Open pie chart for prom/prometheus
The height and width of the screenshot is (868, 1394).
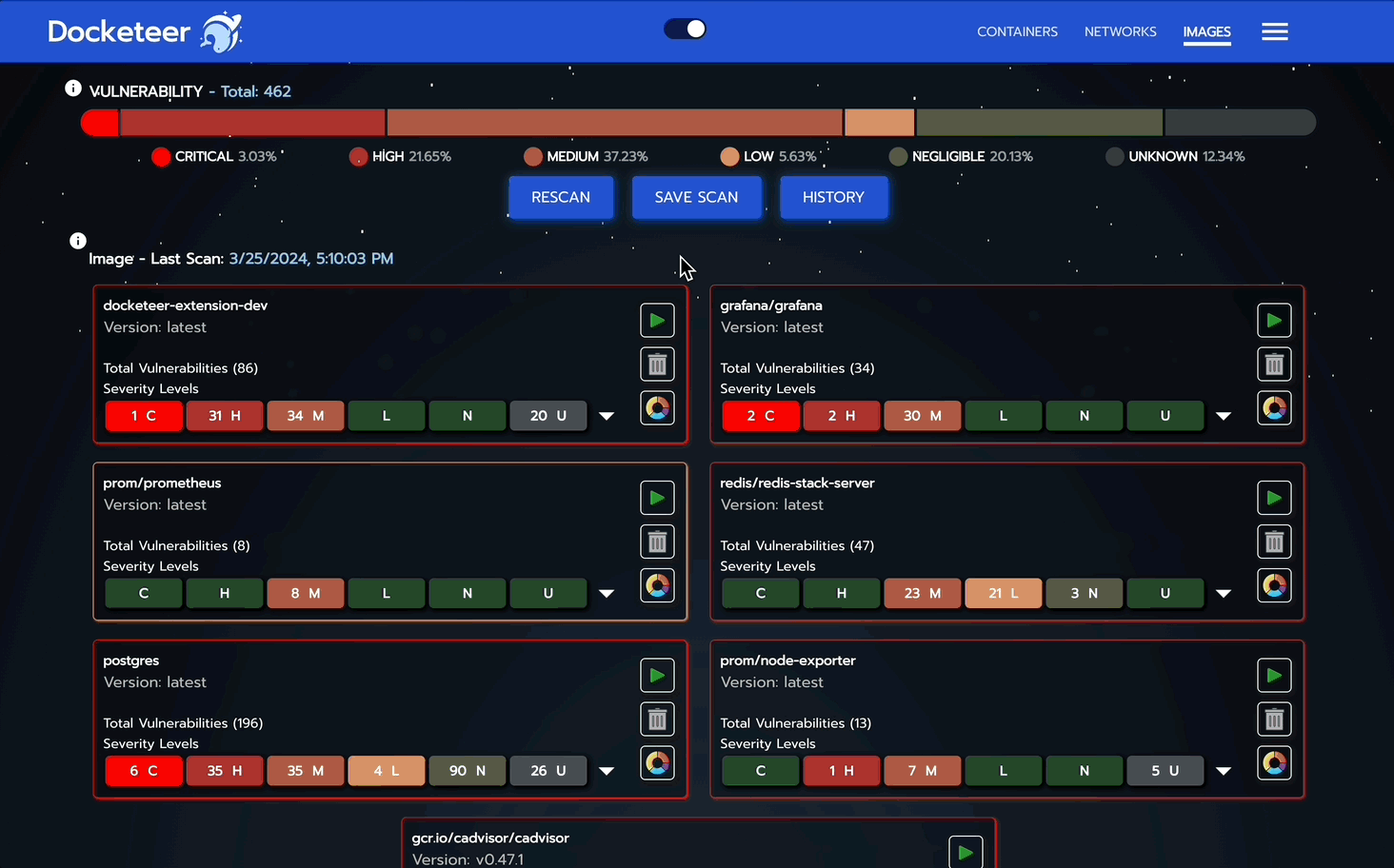click(657, 585)
